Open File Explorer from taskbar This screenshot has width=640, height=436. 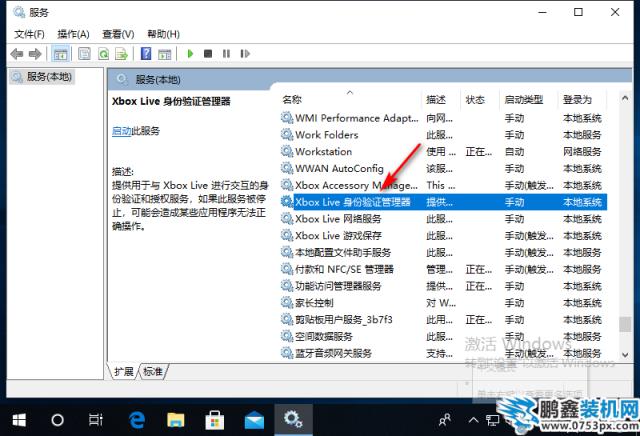coord(176,420)
